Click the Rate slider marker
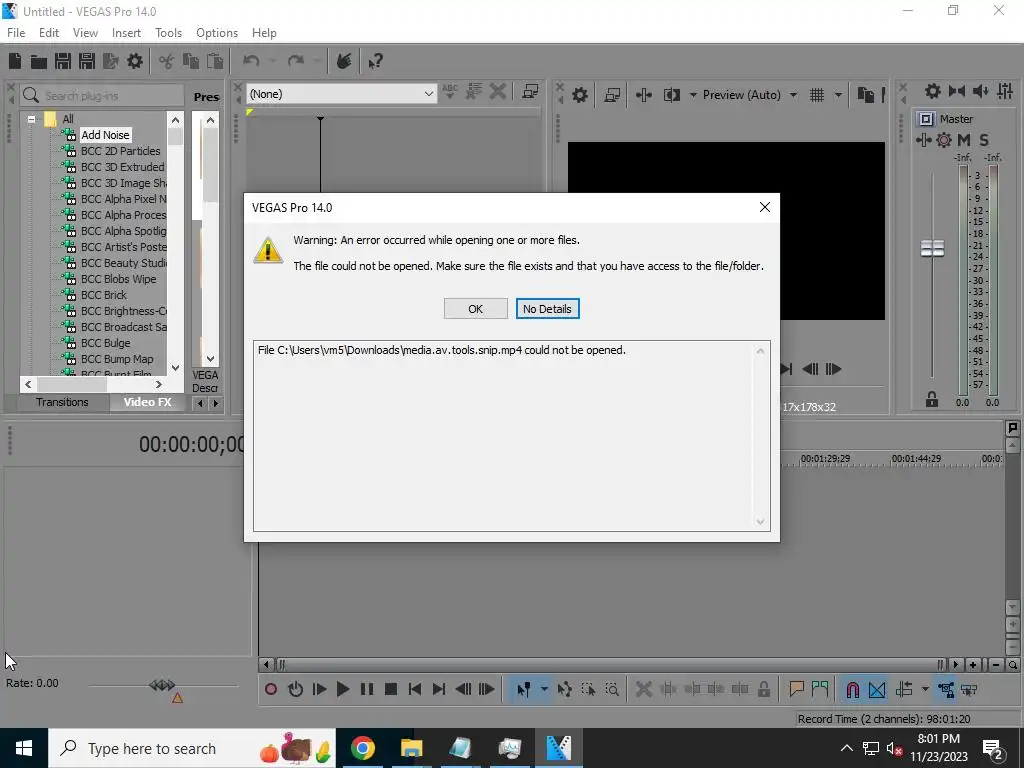1024x768 pixels. point(162,685)
